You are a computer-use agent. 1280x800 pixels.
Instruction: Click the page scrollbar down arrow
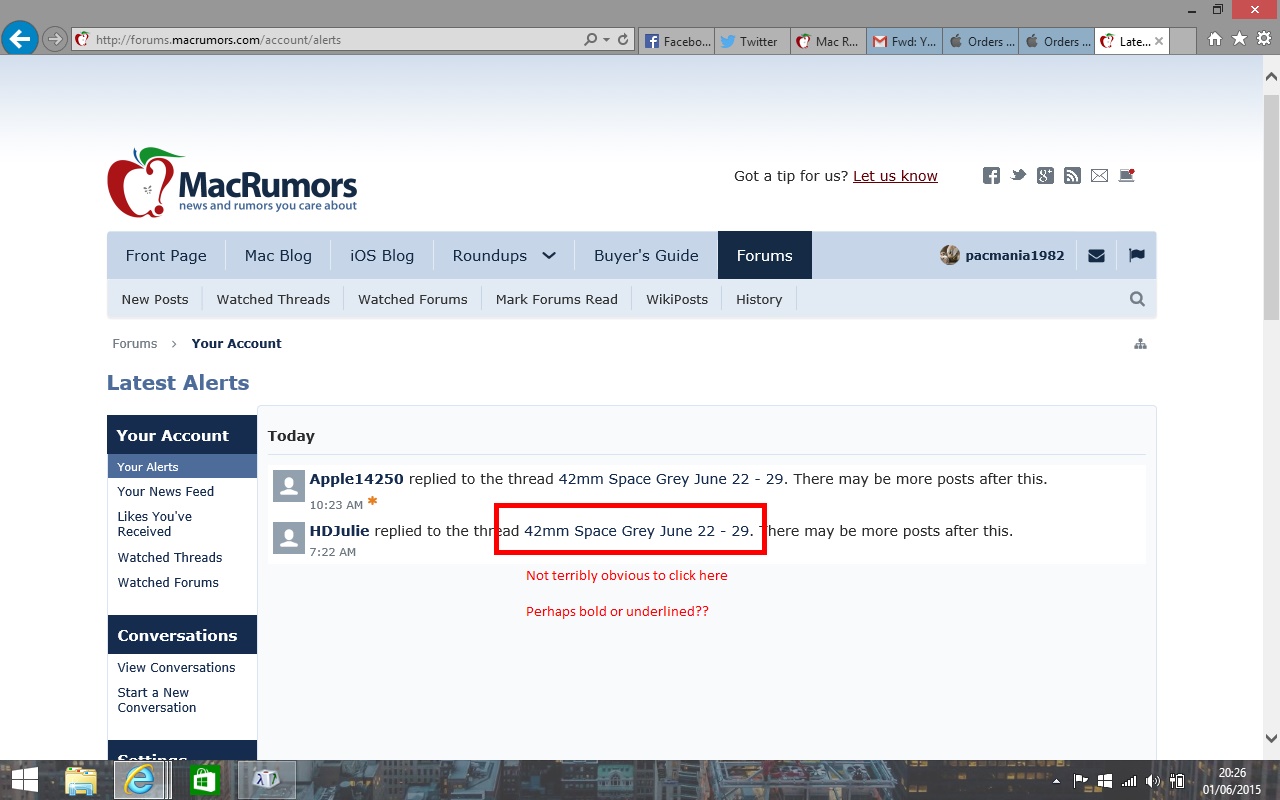click(x=1271, y=739)
